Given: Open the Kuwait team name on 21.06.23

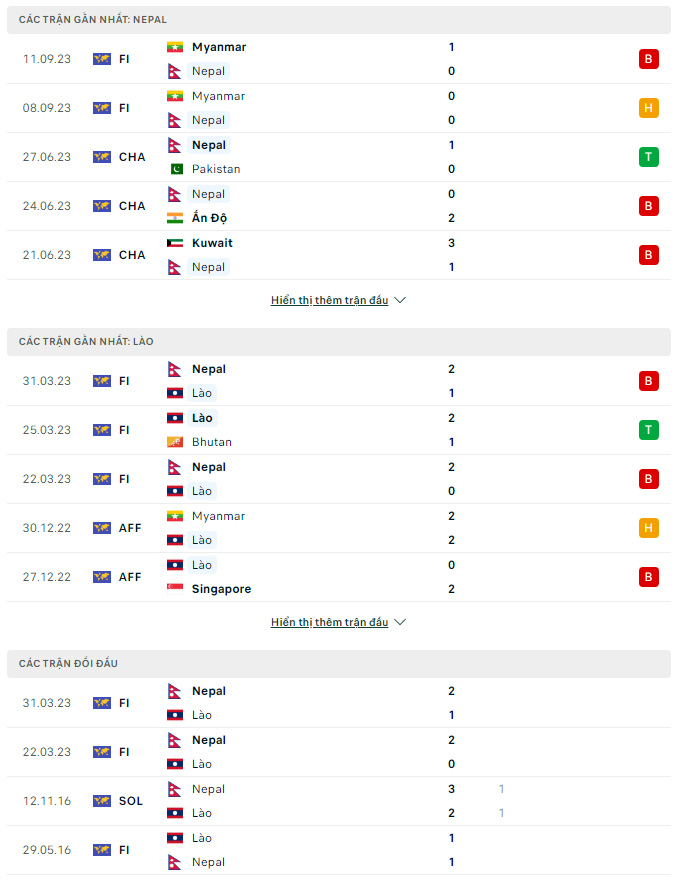Looking at the screenshot, I should [x=212, y=243].
